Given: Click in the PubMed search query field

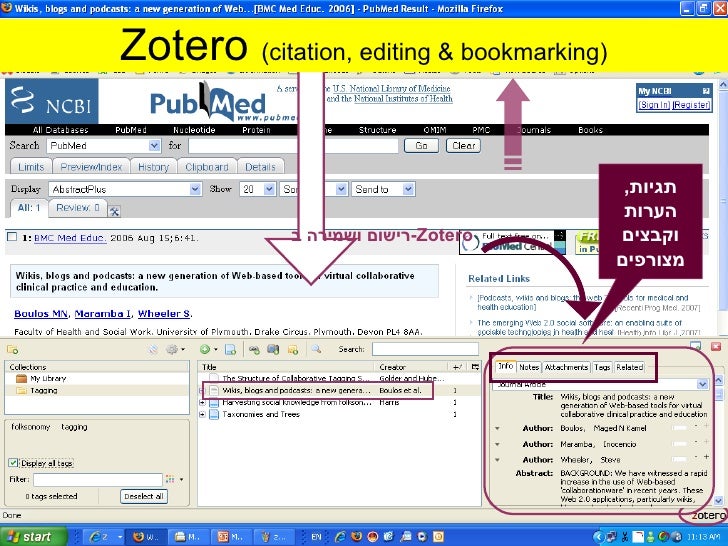Looking at the screenshot, I should (293, 146).
